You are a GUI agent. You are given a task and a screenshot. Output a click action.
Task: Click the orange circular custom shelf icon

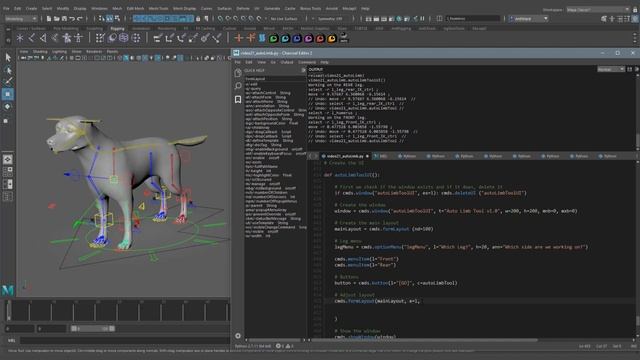click(332, 38)
